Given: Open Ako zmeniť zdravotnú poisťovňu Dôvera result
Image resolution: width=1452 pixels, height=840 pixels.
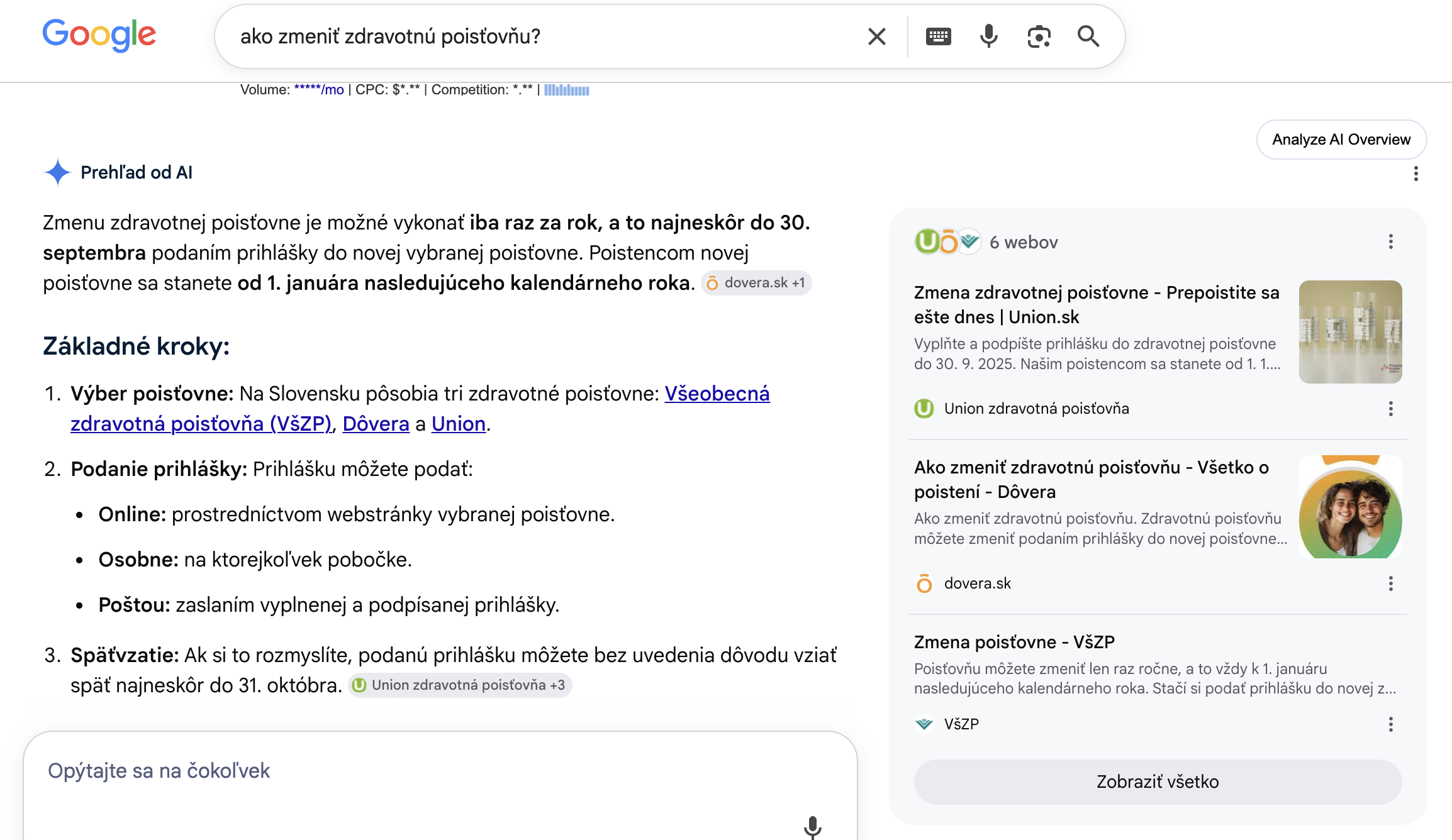Looking at the screenshot, I should [x=1092, y=480].
